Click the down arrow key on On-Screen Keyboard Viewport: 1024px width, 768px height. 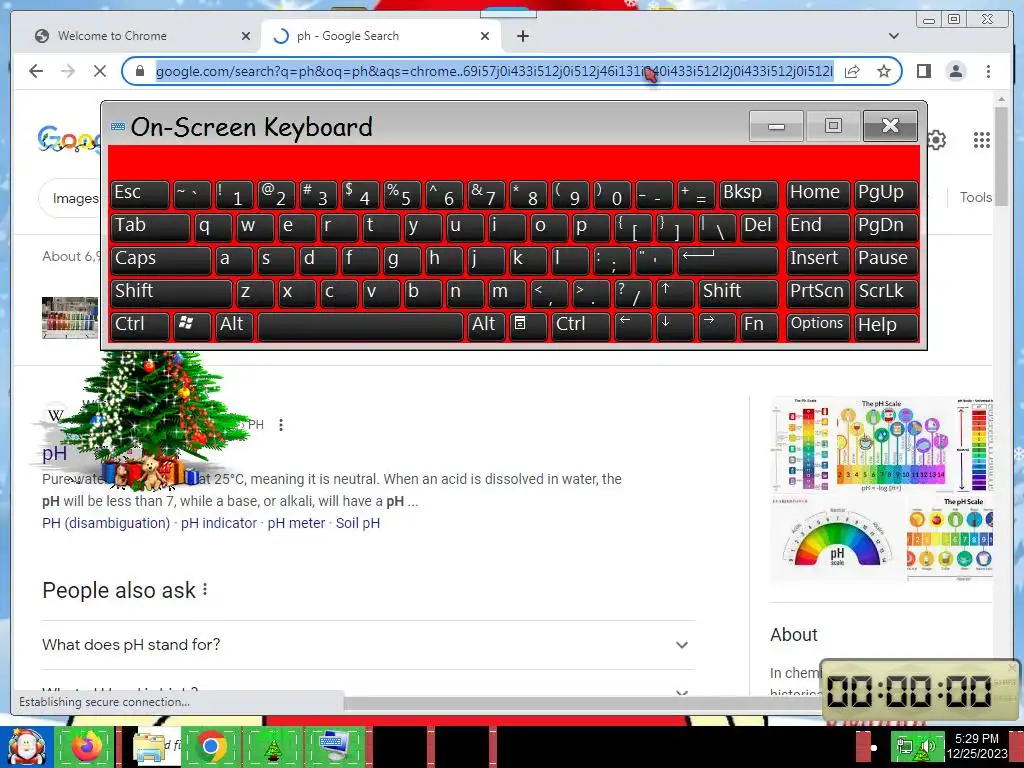pos(675,325)
